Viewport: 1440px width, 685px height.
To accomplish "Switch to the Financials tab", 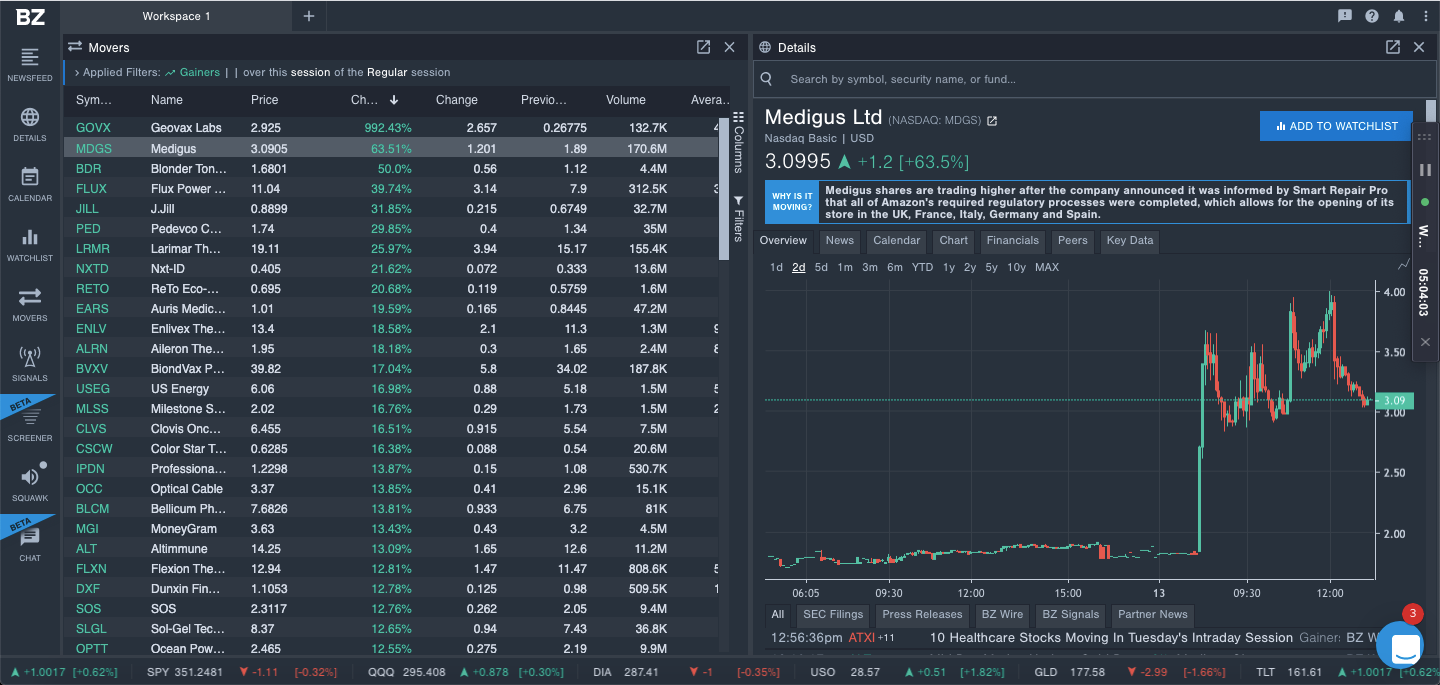I will (x=1012, y=240).
